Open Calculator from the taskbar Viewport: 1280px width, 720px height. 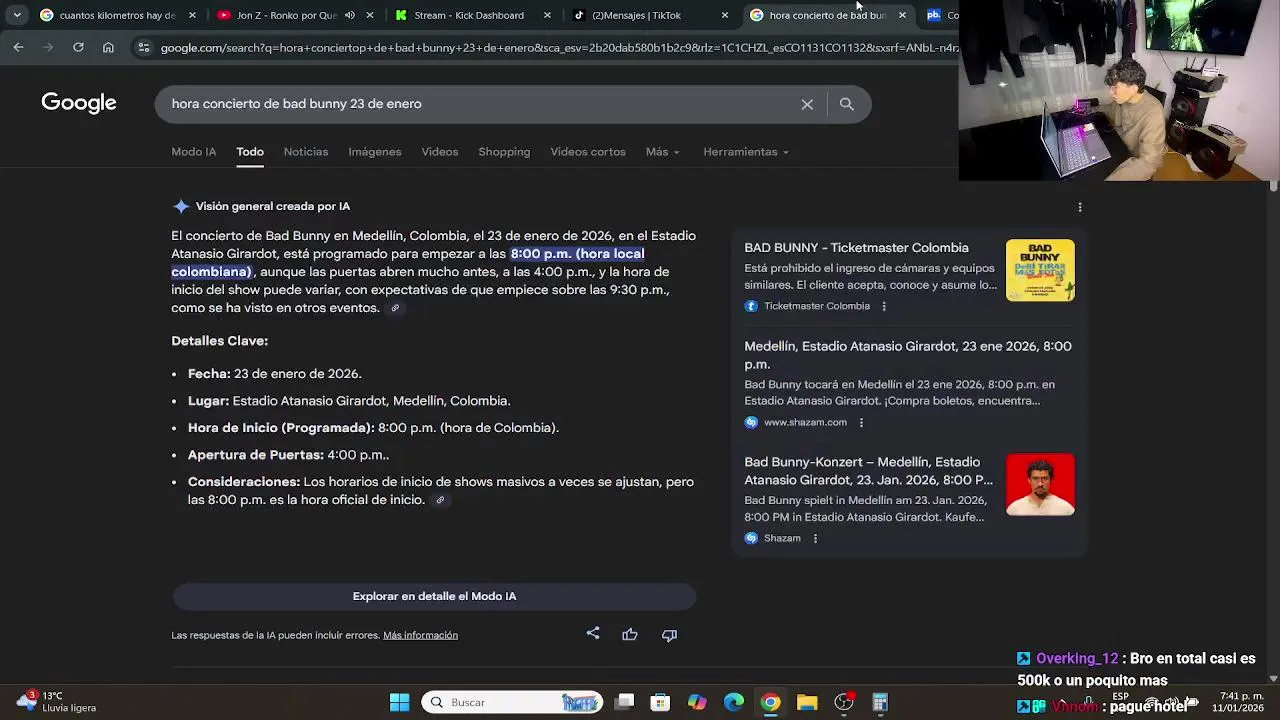click(880, 702)
